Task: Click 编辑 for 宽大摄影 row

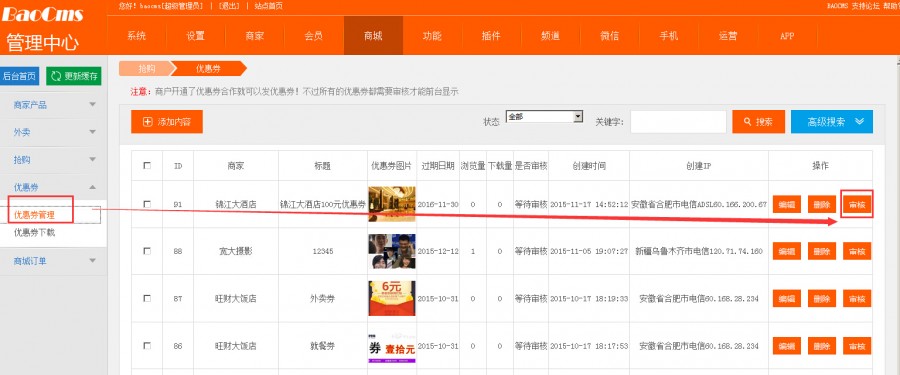Action: click(786, 251)
